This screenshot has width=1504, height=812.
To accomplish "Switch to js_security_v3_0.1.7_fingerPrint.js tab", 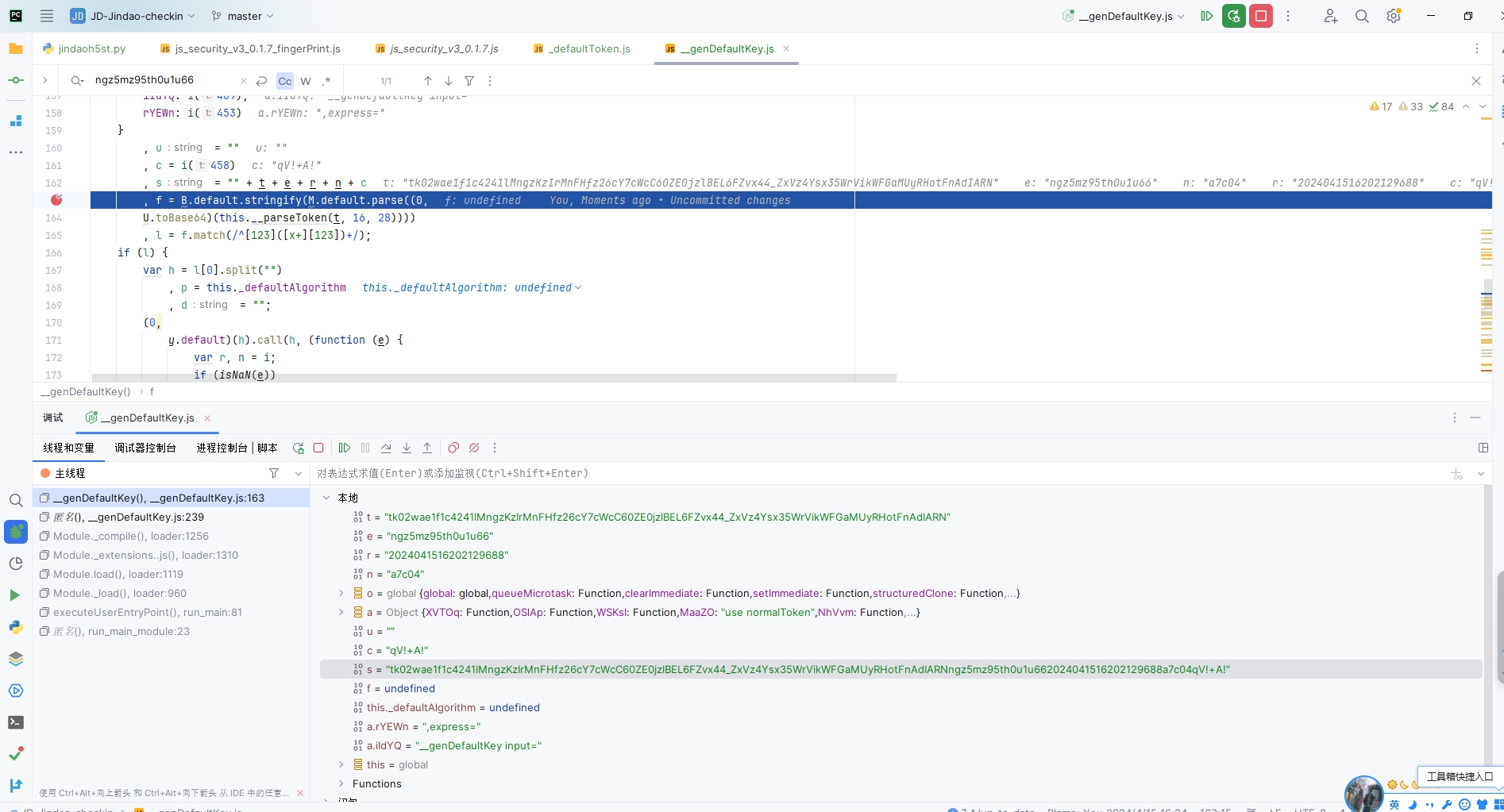I will [250, 48].
